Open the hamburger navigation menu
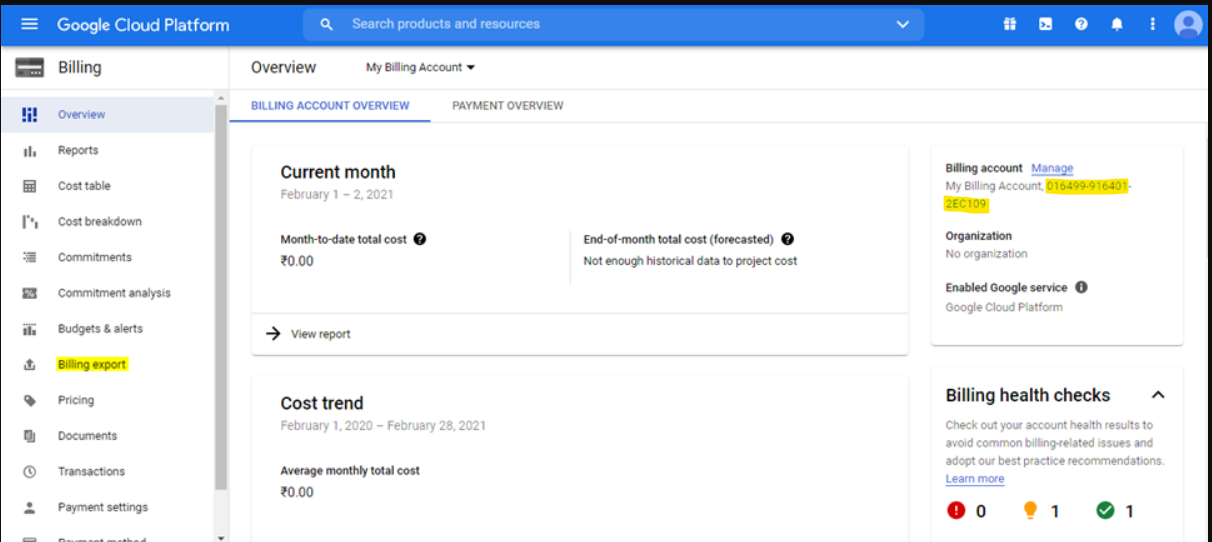1212x542 pixels. click(29, 24)
